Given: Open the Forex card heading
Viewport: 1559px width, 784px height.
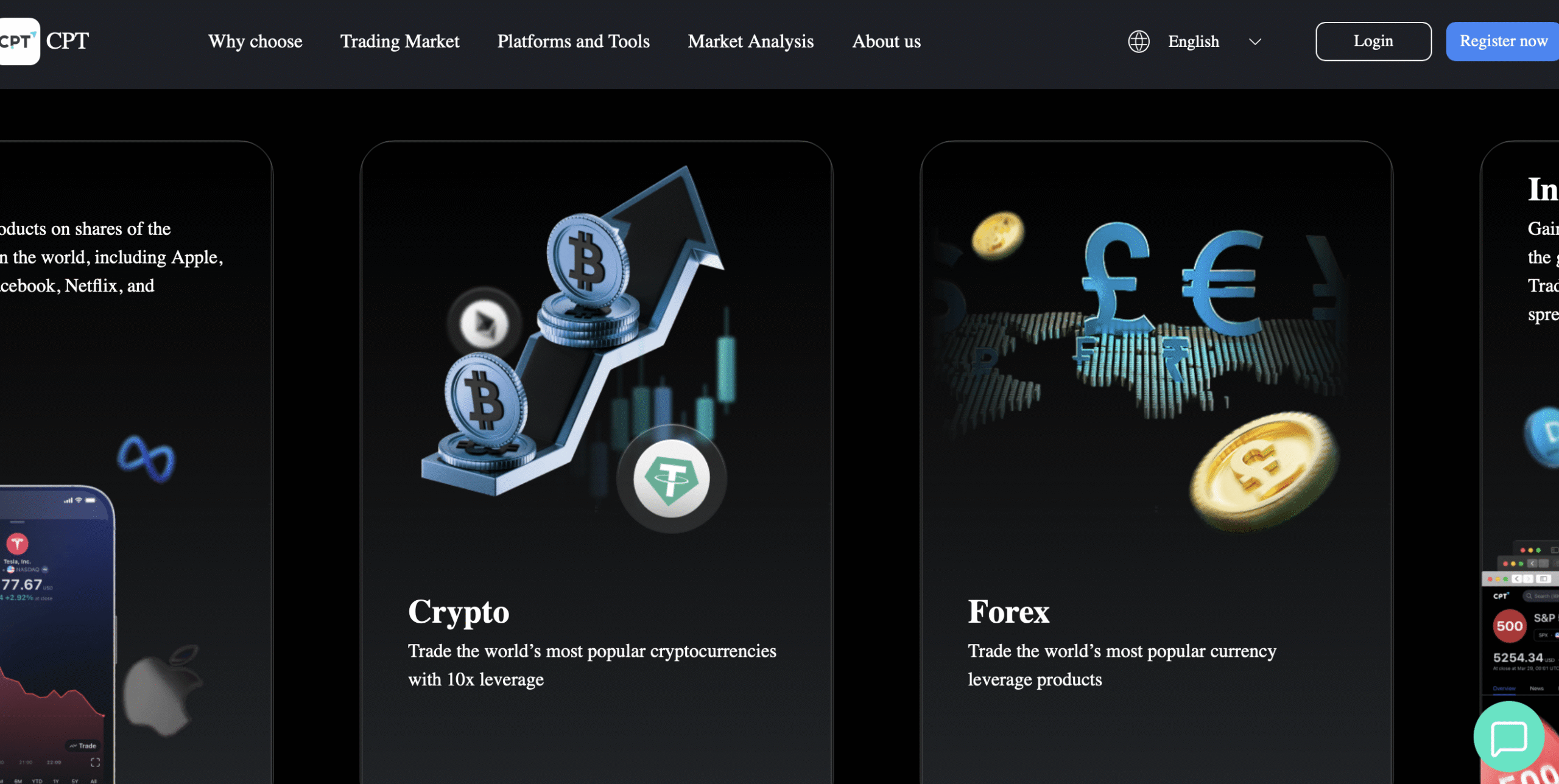Looking at the screenshot, I should (1008, 612).
